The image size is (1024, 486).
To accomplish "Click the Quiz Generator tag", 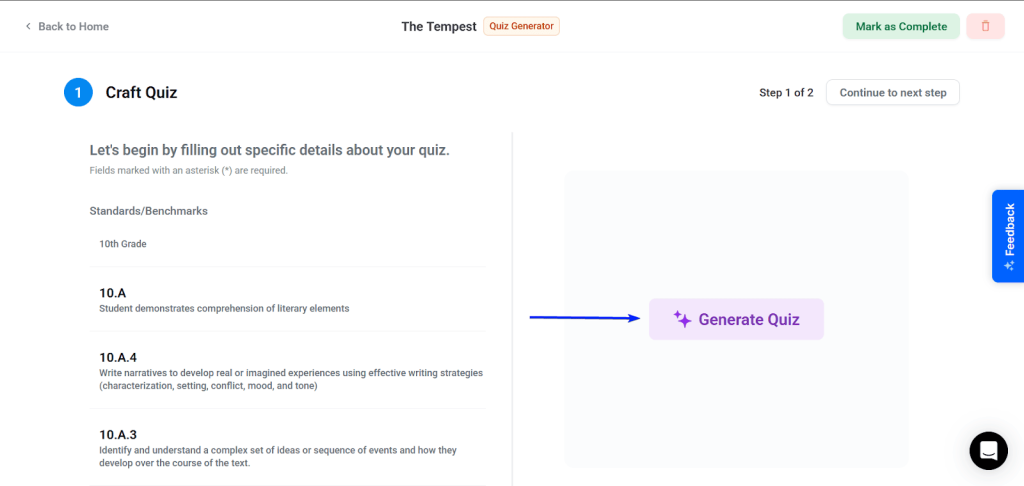I will tap(521, 26).
